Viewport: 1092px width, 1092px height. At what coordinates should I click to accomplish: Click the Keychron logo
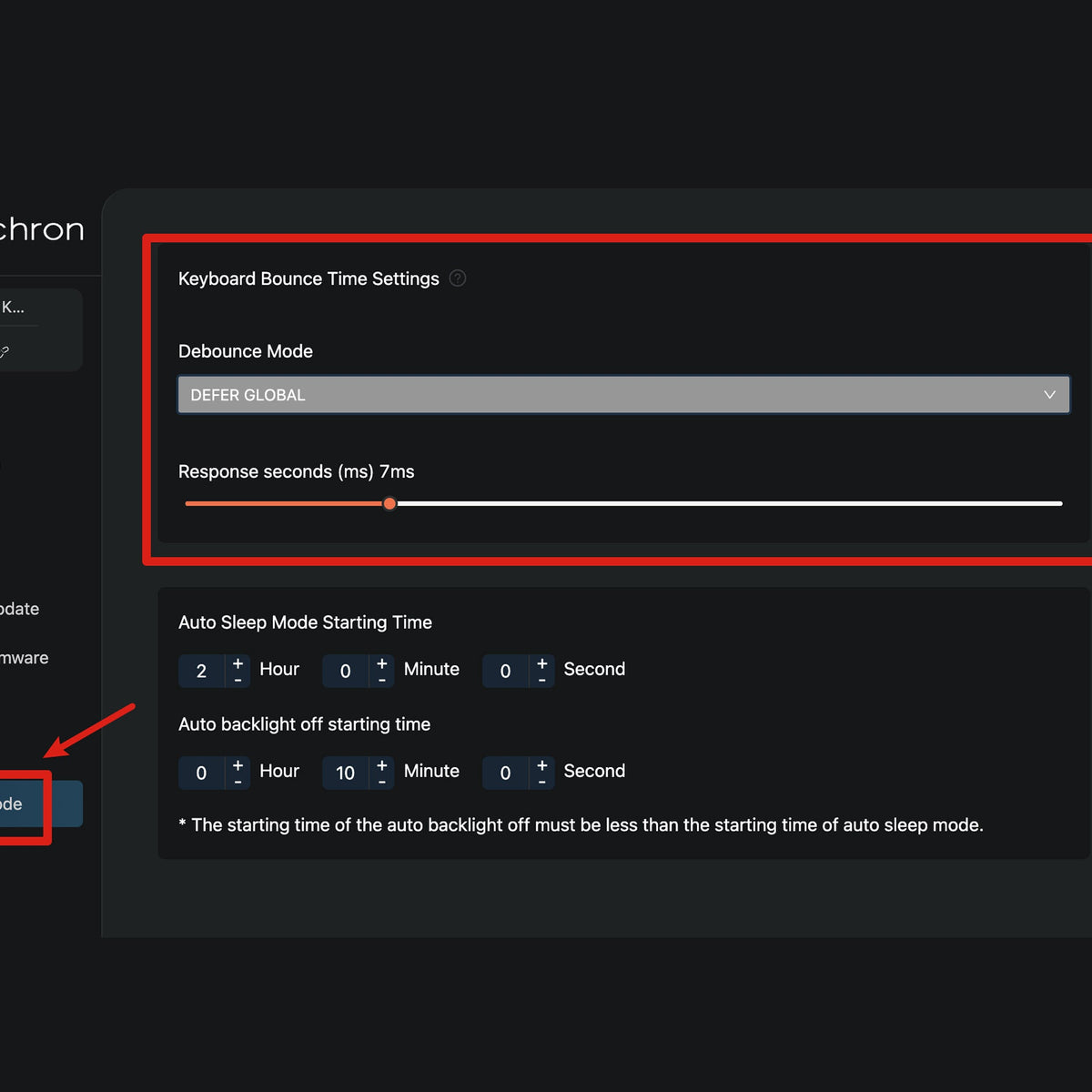click(41, 229)
